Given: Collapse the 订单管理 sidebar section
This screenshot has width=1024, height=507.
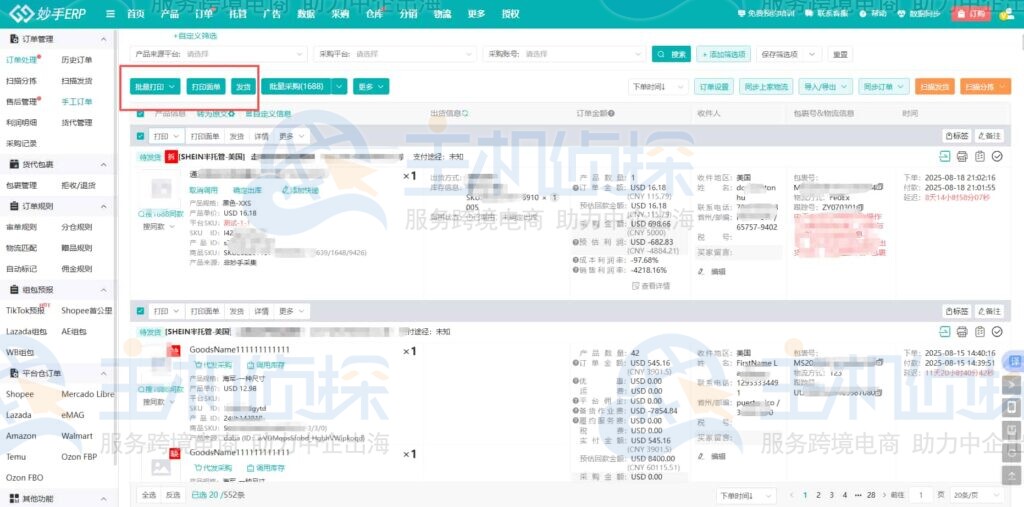Looking at the screenshot, I should [x=104, y=39].
